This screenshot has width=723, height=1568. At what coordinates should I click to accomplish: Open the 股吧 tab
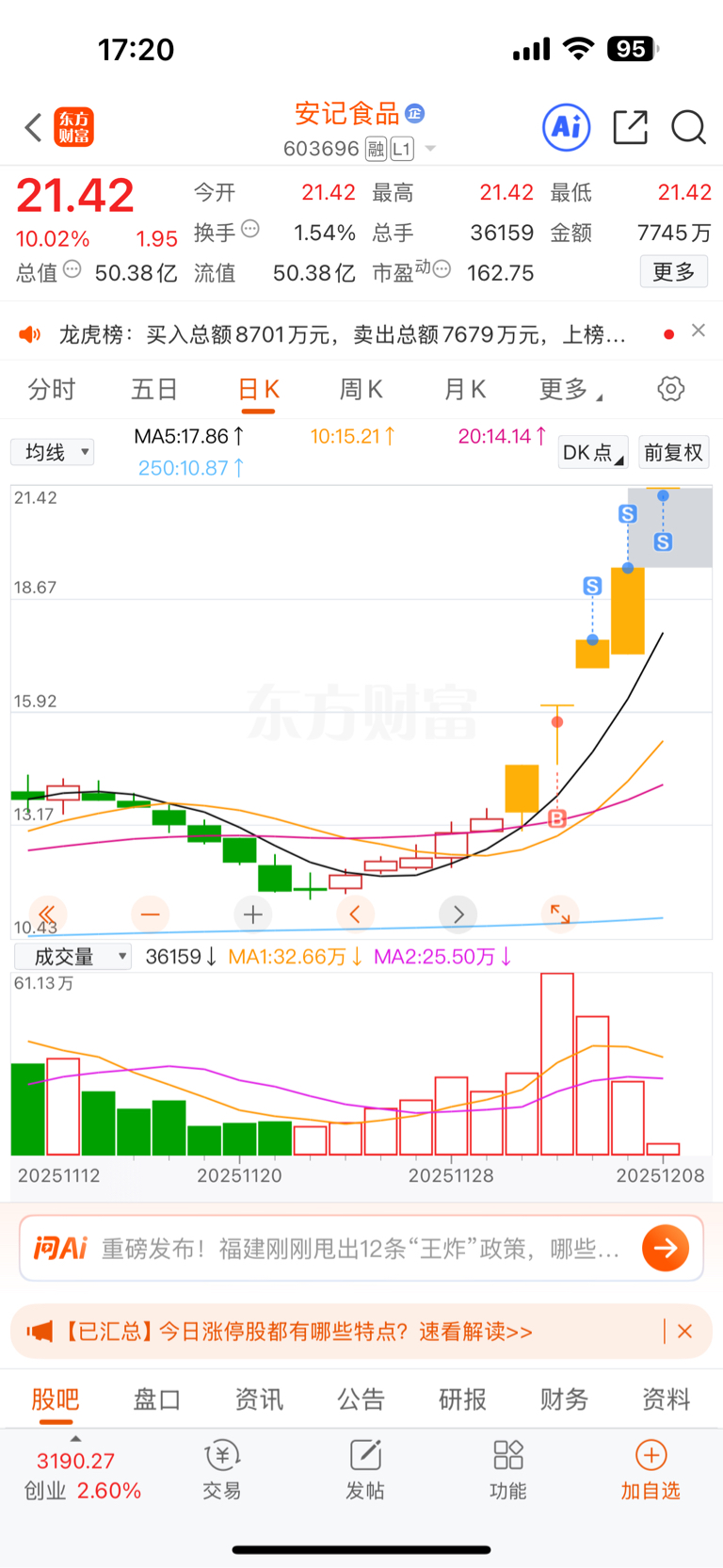56,1399
